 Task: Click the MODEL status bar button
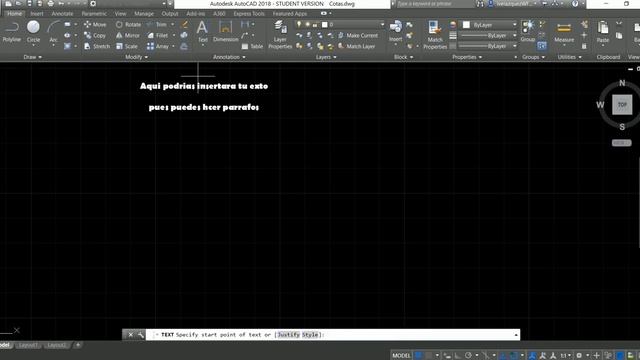pos(401,356)
